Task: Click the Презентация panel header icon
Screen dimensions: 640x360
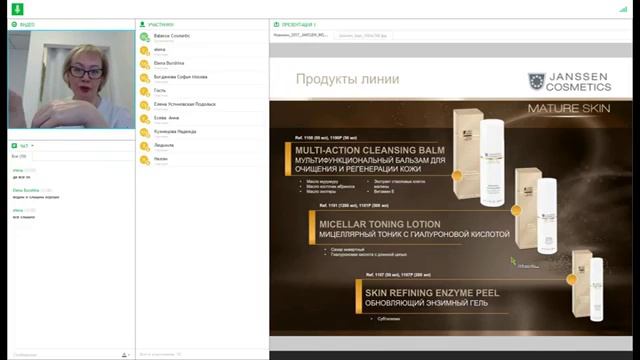Action: click(x=276, y=24)
